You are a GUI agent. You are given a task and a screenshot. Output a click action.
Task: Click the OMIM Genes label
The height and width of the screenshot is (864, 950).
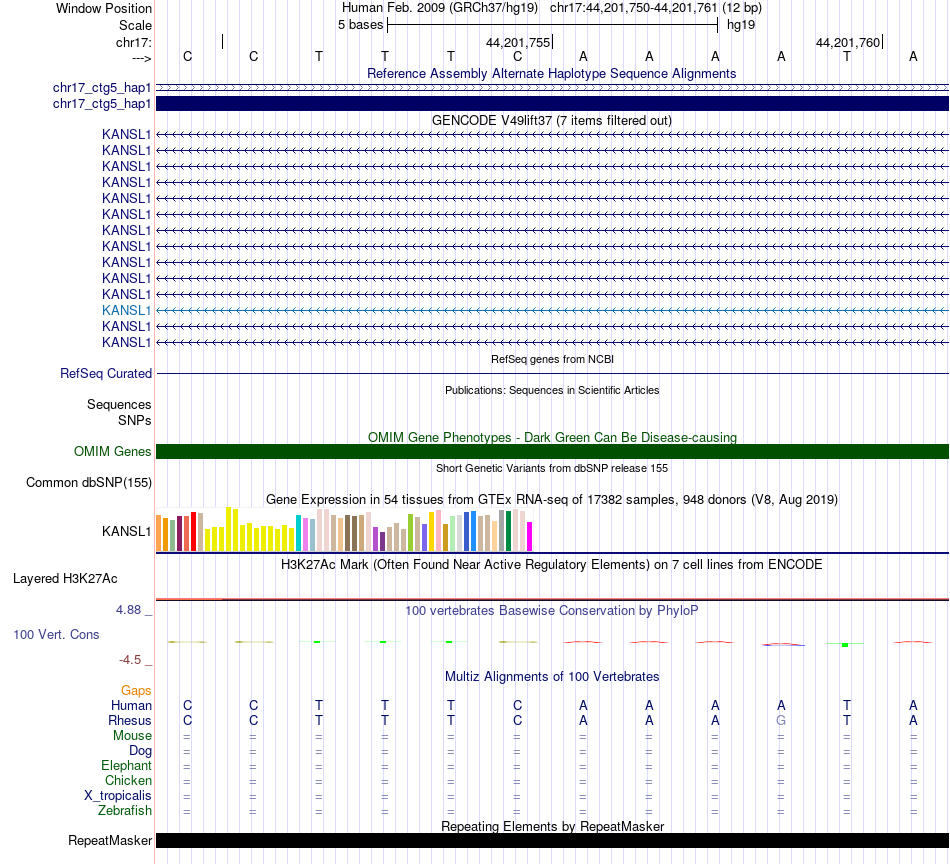[x=112, y=451]
